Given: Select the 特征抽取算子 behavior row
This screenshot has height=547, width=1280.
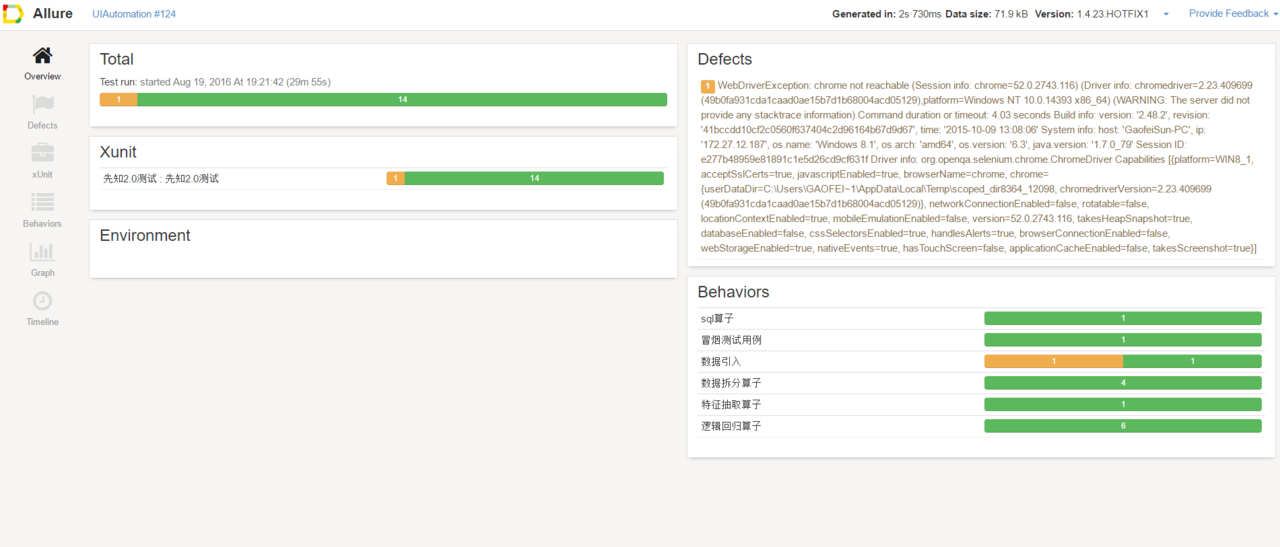Looking at the screenshot, I should pyautogui.click(x=981, y=404).
